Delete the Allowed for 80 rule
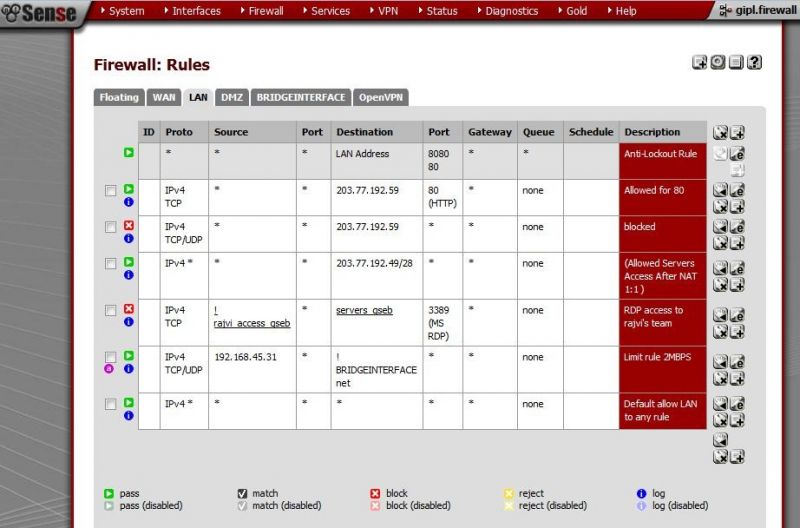800x528 pixels. pos(720,207)
